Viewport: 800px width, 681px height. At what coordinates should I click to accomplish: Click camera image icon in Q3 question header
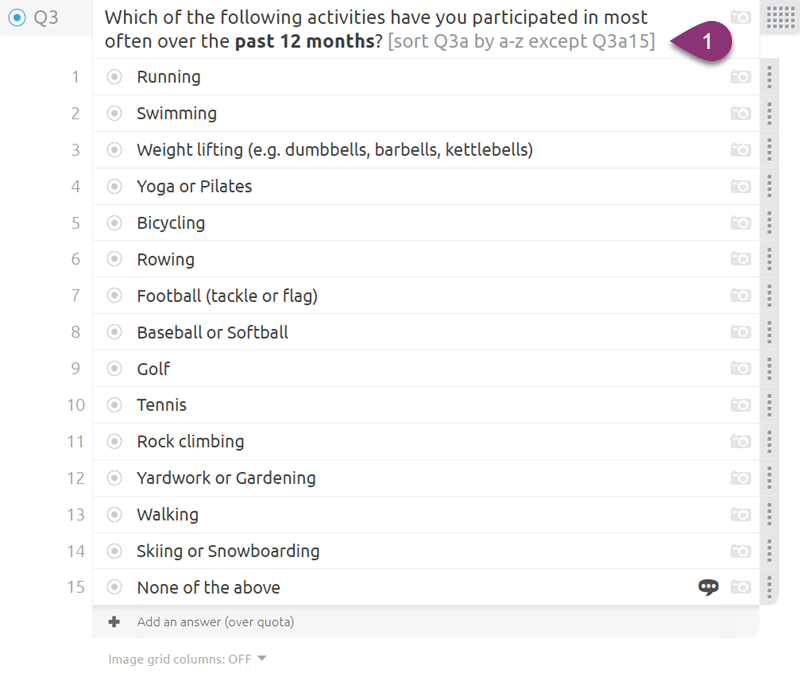(740, 17)
